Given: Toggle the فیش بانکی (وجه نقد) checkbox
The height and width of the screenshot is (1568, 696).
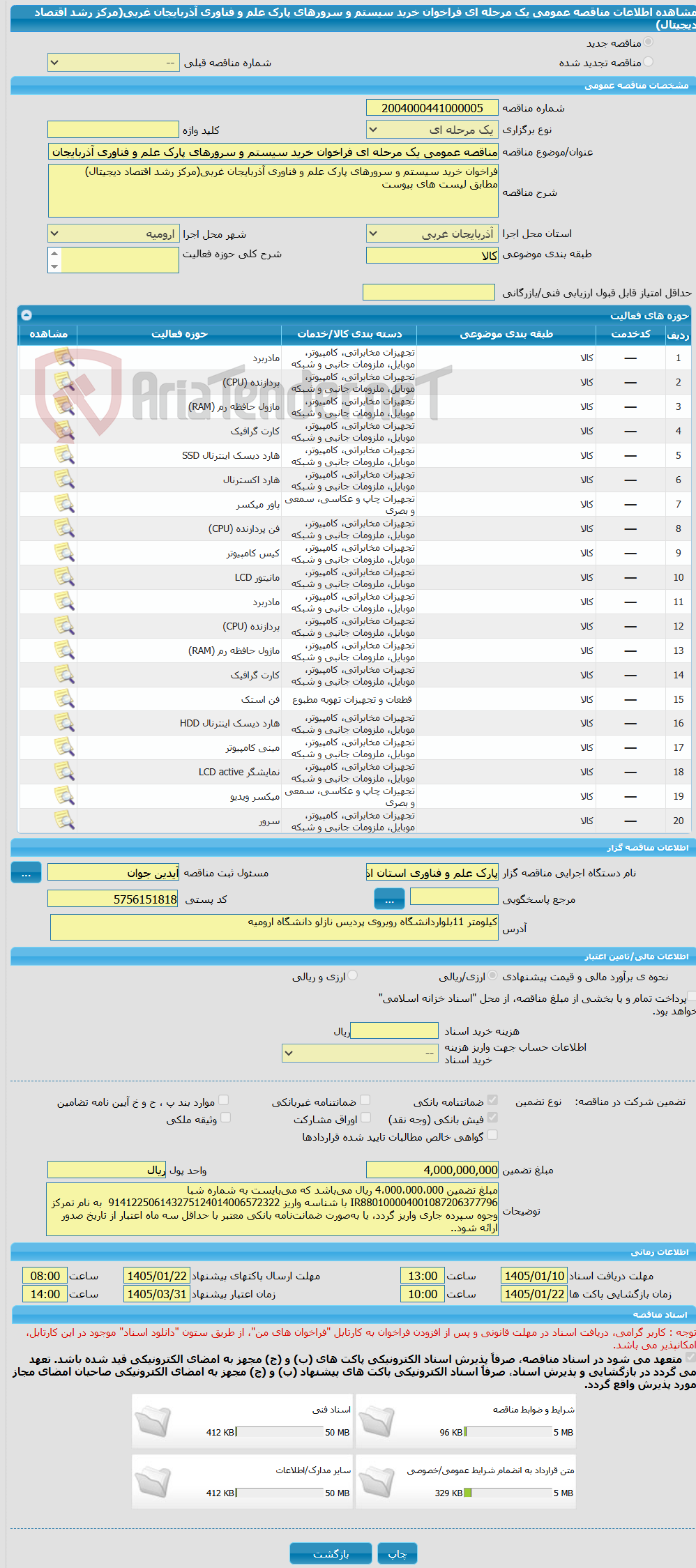Looking at the screenshot, I should pyautogui.click(x=492, y=1117).
